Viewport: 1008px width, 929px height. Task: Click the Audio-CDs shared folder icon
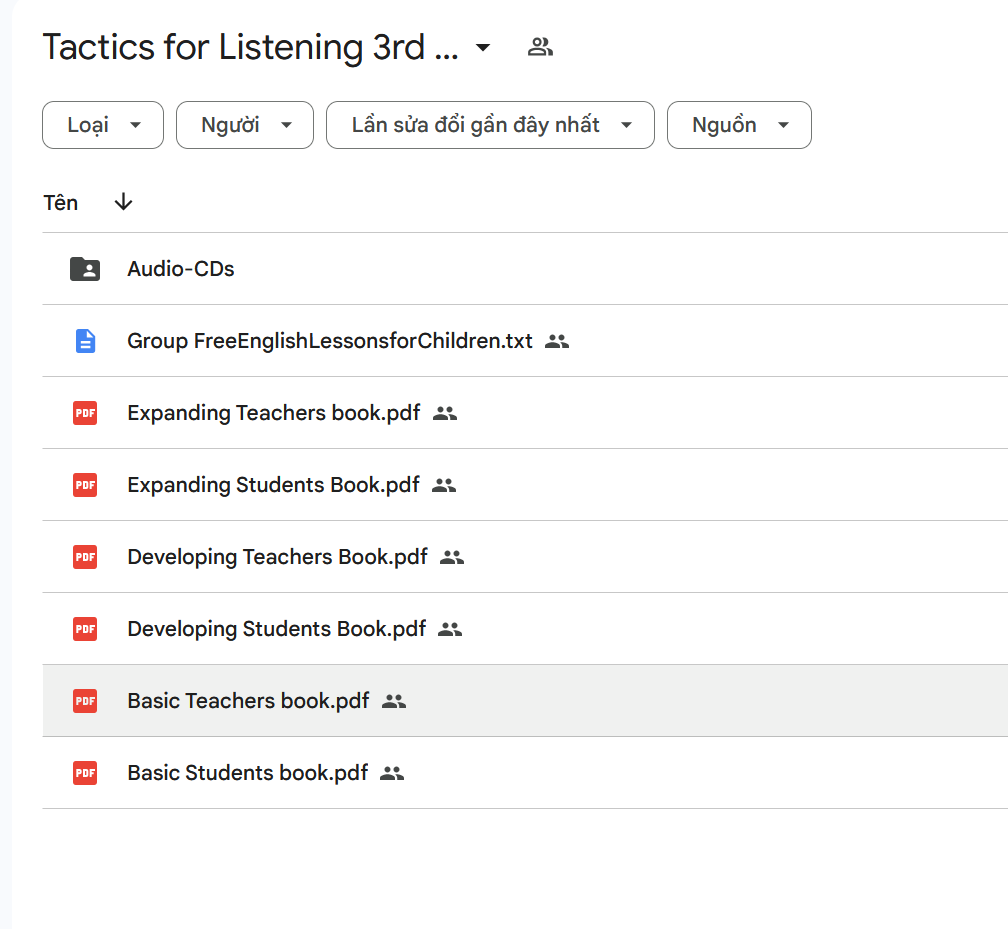tap(85, 269)
